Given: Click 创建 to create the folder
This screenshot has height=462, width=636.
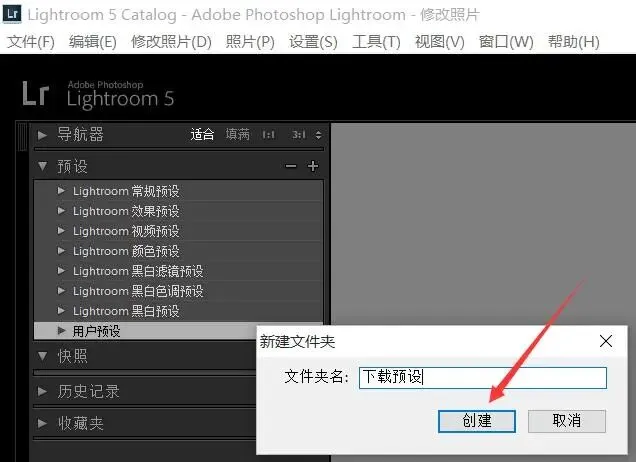Looking at the screenshot, I should (477, 421).
